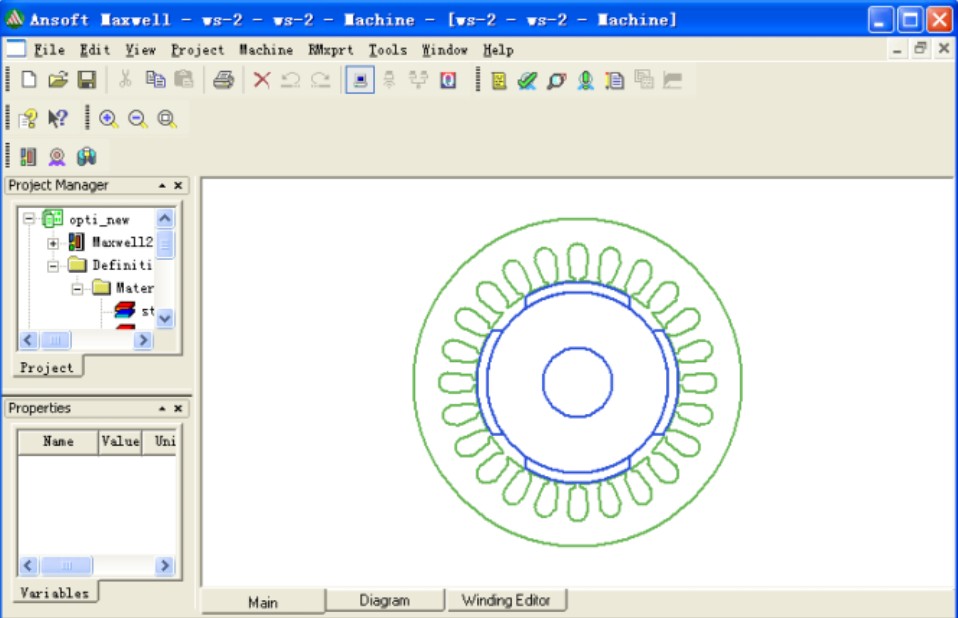Click the Undo arrow icon
This screenshot has width=958, height=618.
point(291,79)
